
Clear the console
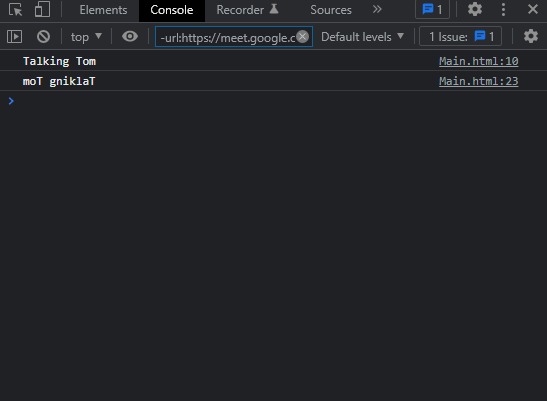(43, 36)
